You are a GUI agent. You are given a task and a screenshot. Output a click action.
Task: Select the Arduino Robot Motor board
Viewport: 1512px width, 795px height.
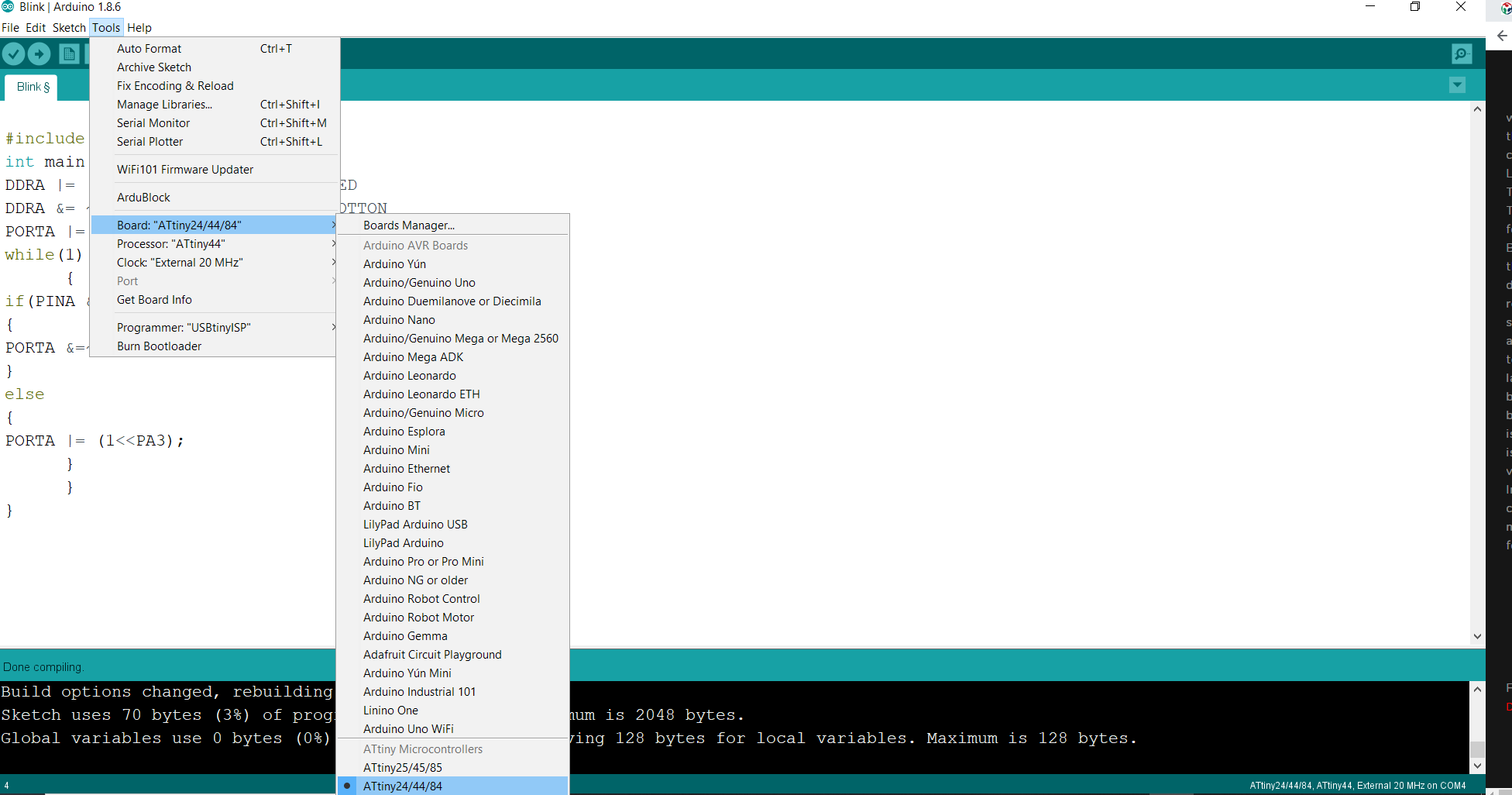pos(452,617)
